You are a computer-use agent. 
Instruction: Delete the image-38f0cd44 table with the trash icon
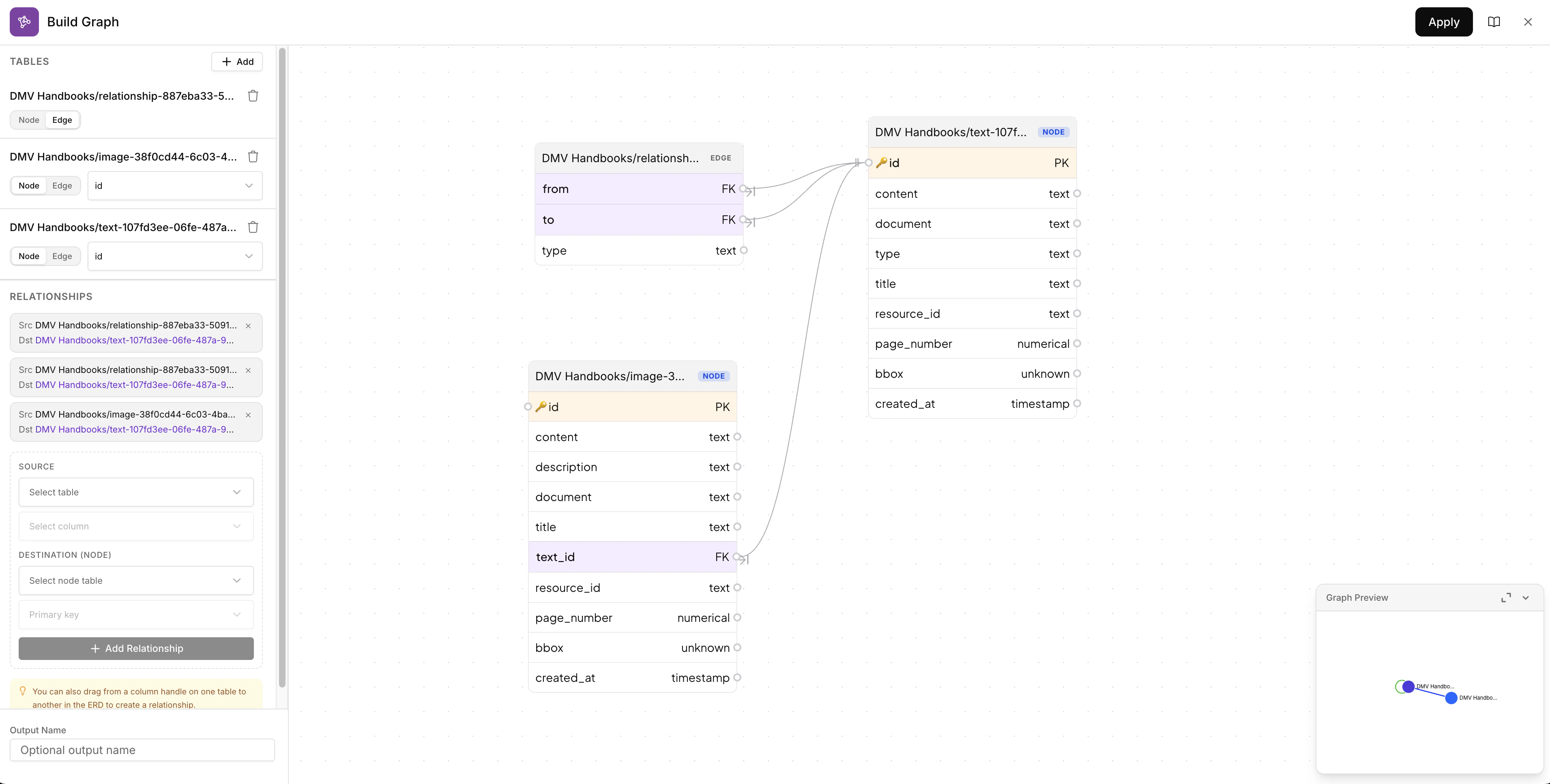point(253,156)
